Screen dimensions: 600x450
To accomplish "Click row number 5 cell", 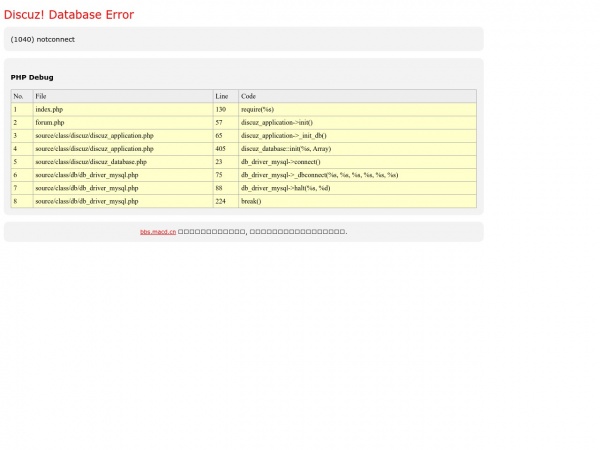I will (x=22, y=162).
